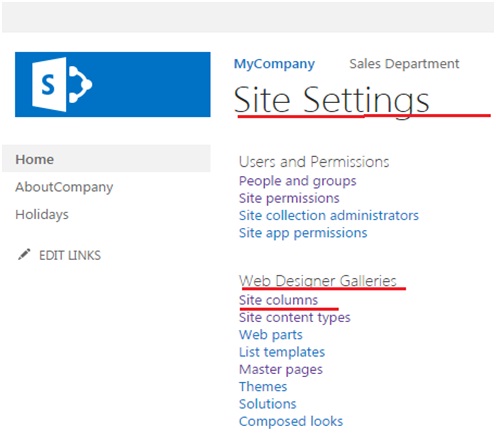
Task: Click the pencil icon beside EDIT LINKS
Action: click(24, 255)
